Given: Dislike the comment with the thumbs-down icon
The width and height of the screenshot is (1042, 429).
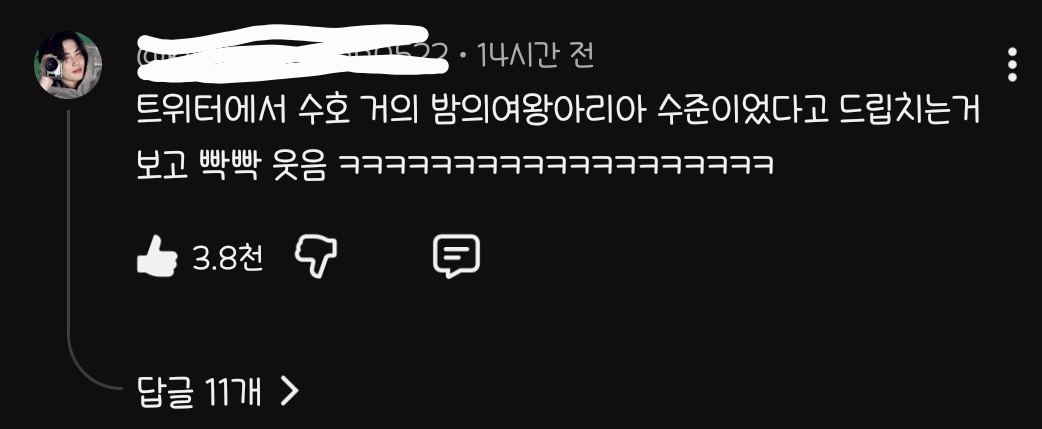Looking at the screenshot, I should 316,256.
